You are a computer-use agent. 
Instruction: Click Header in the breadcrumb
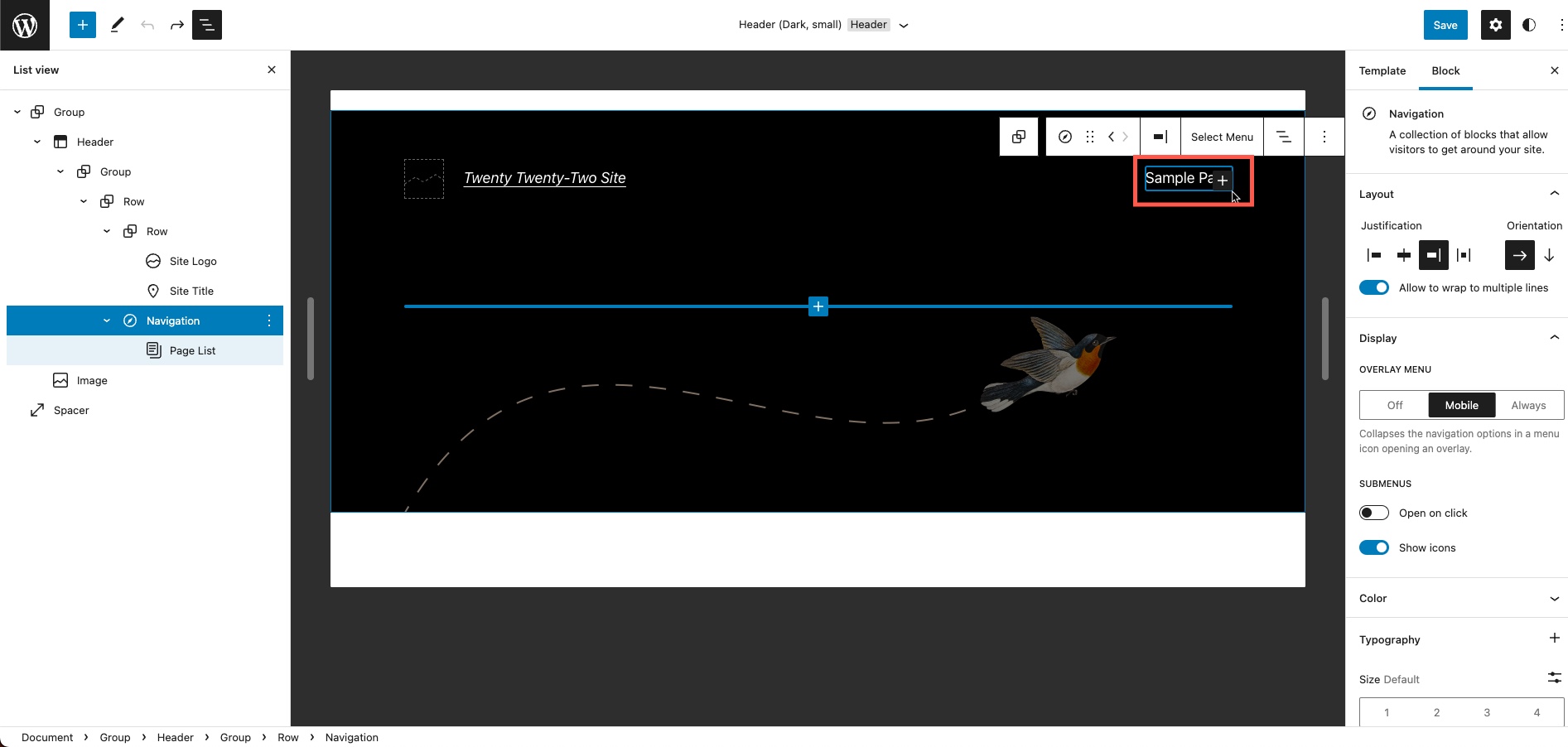[176, 737]
